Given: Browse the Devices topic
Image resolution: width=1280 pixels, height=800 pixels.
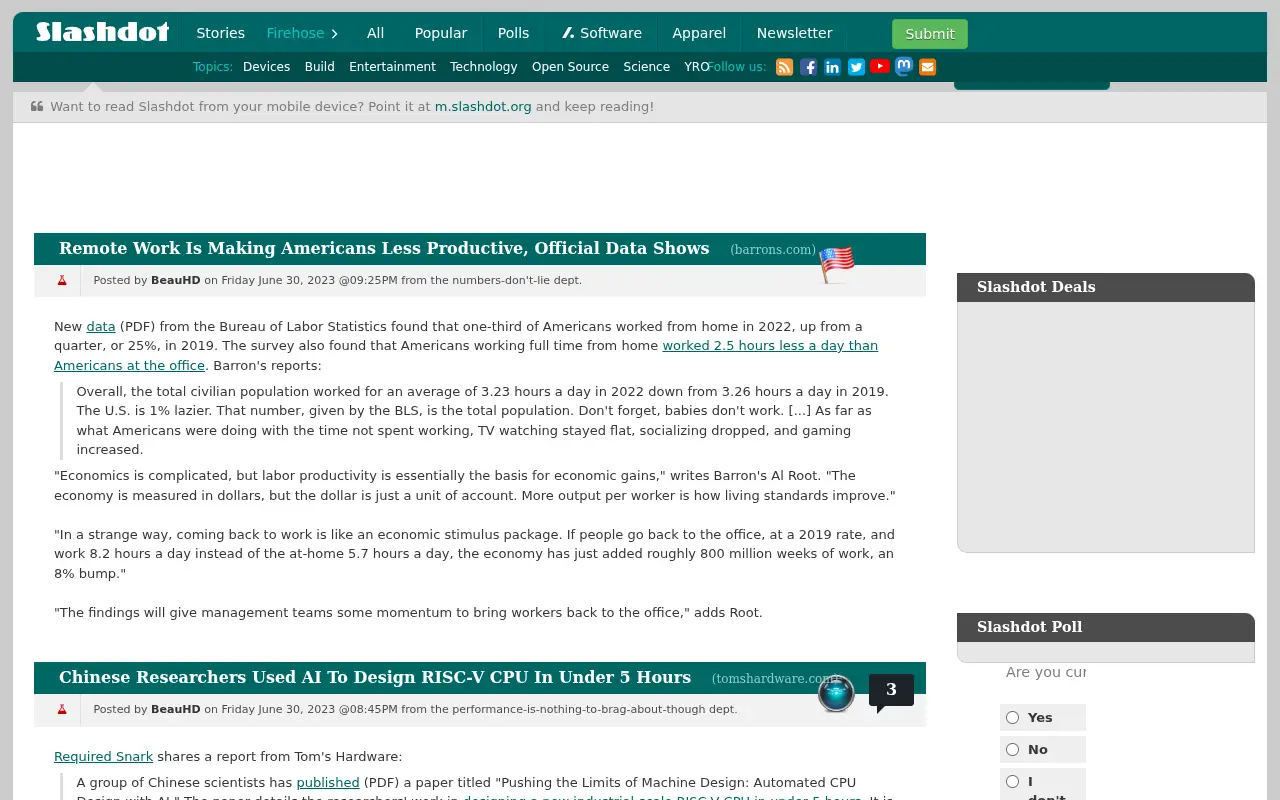Looking at the screenshot, I should [266, 67].
